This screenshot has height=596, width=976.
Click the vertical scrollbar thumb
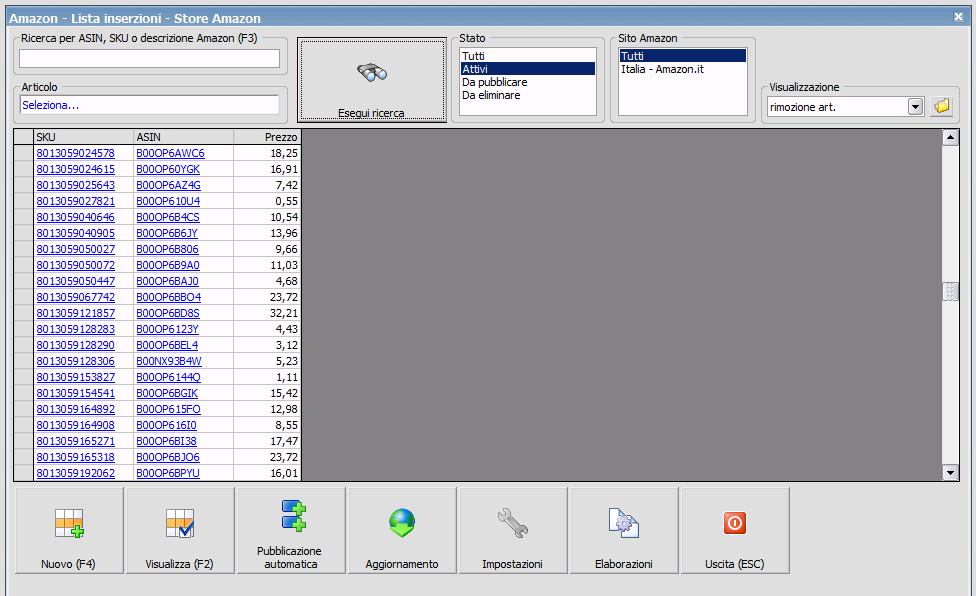pyautogui.click(x=950, y=291)
